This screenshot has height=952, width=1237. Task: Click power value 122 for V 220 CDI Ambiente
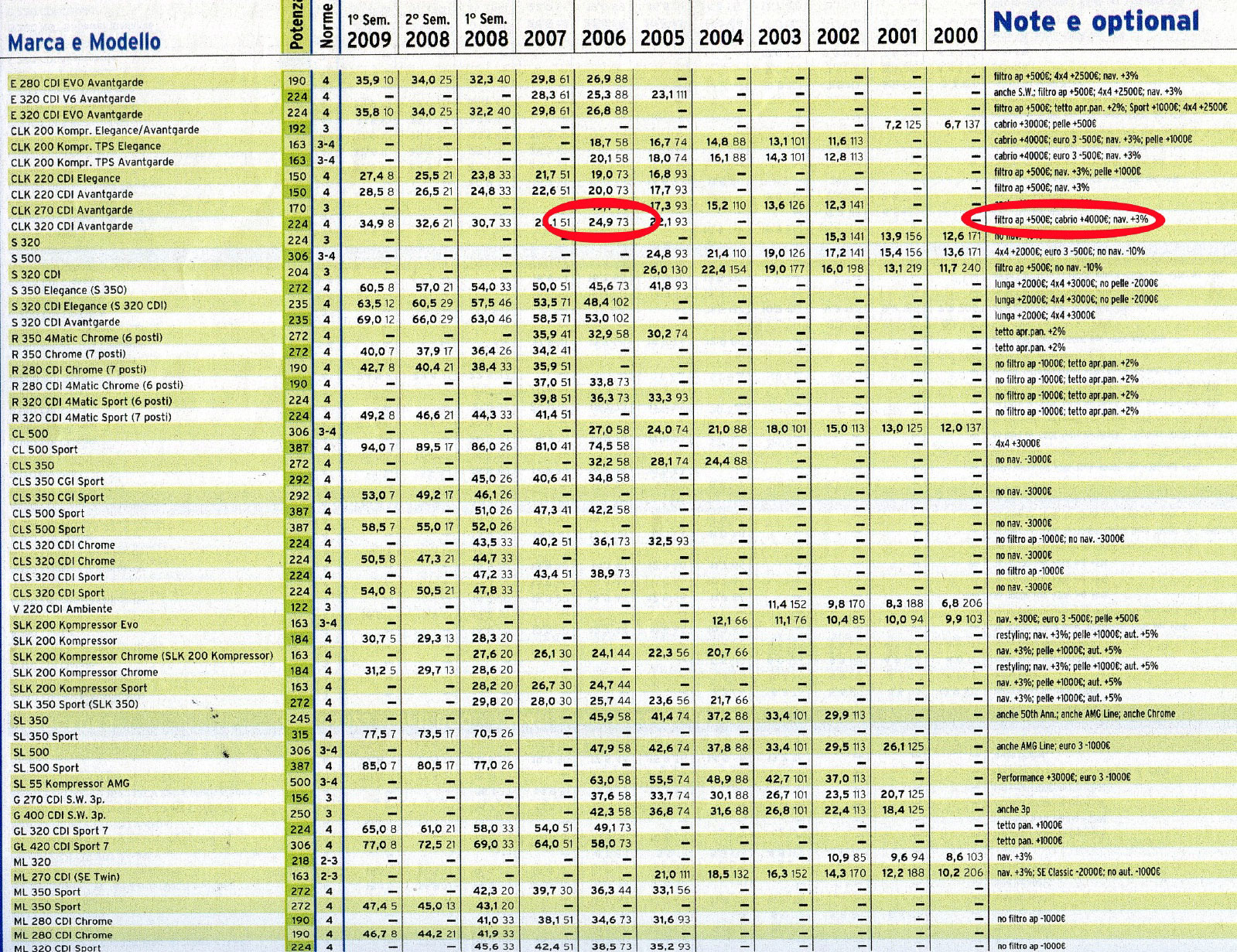[x=299, y=608]
